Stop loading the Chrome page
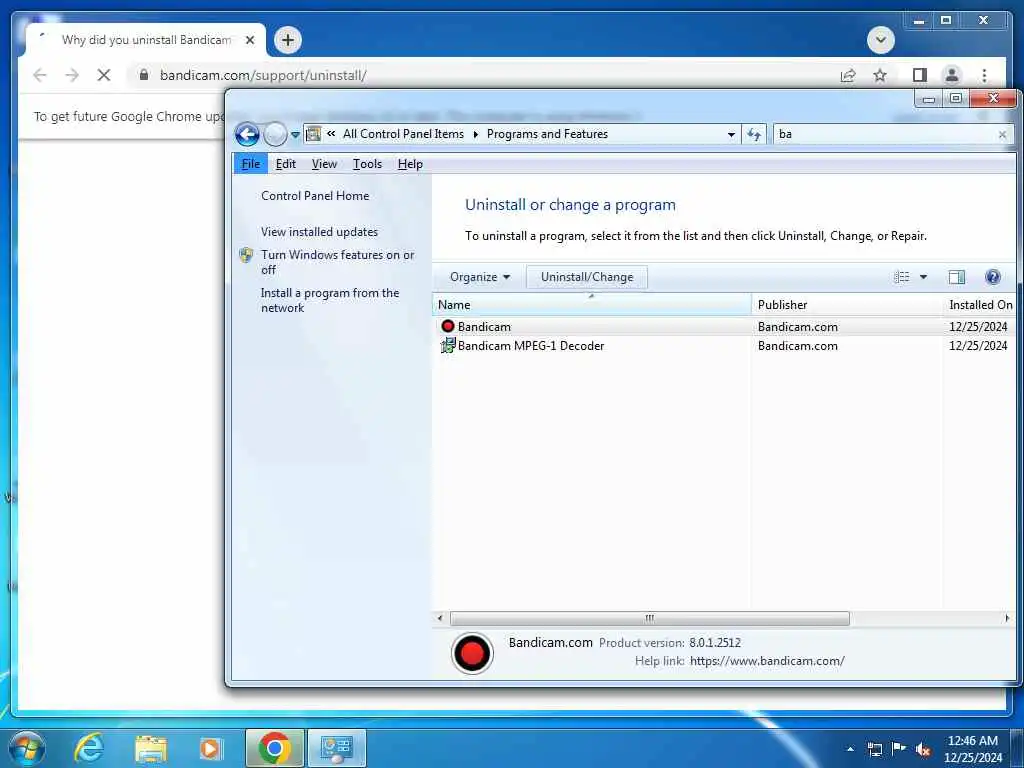 tap(104, 75)
